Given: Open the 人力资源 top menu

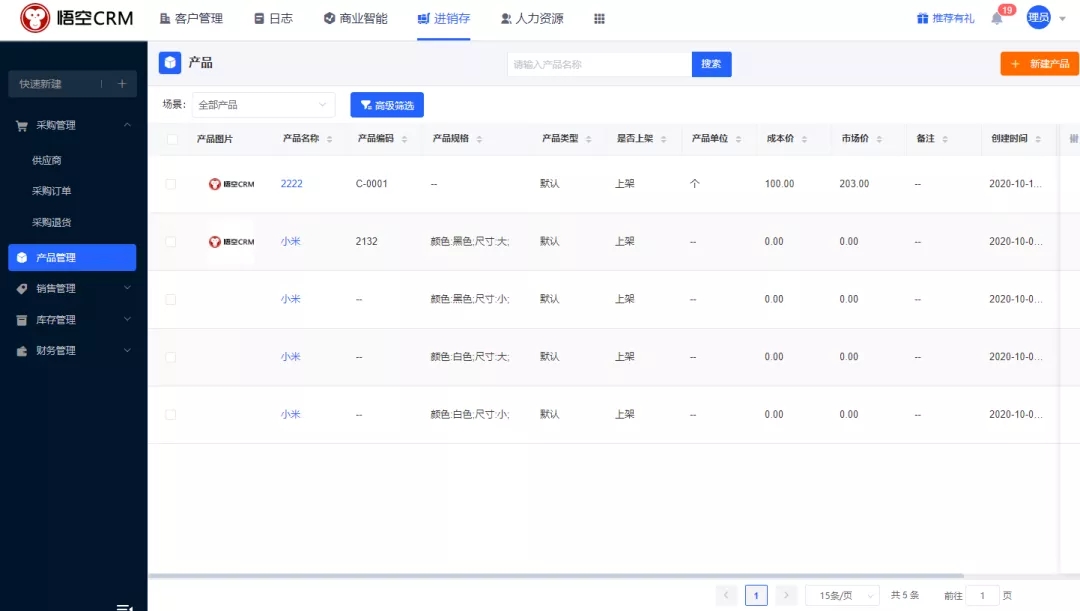Looking at the screenshot, I should click(532, 19).
